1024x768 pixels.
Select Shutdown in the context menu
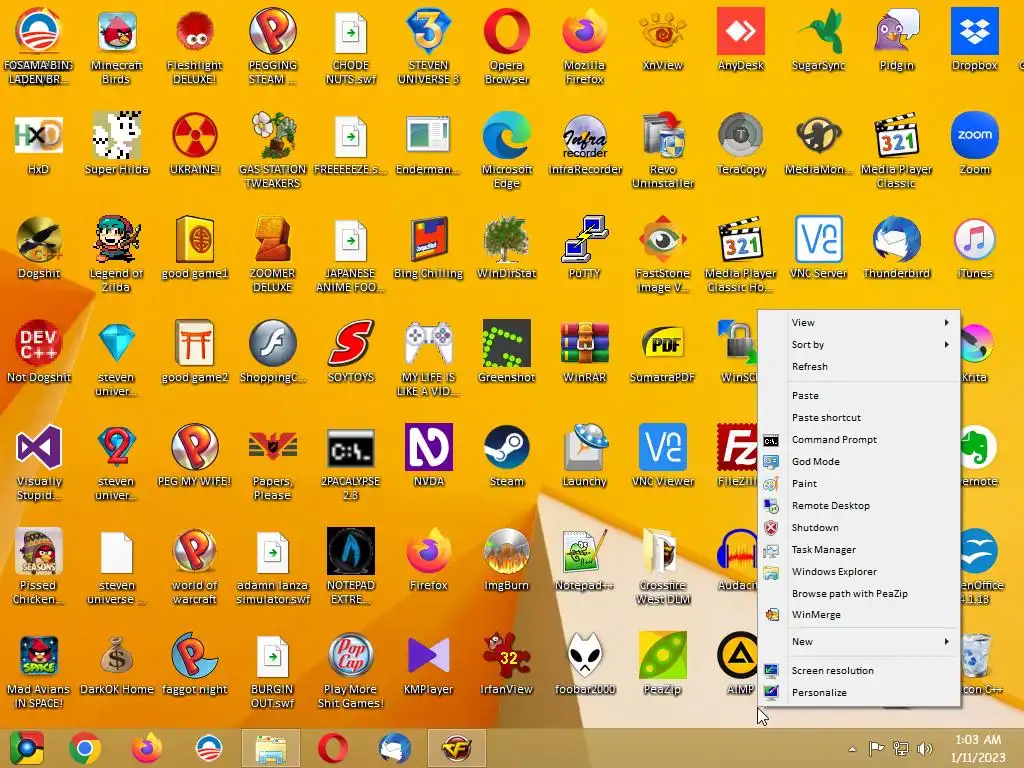click(859, 528)
